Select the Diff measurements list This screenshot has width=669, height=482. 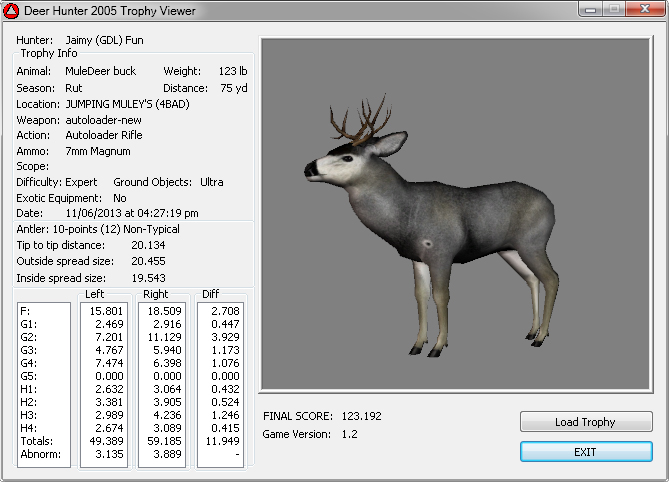(x=221, y=384)
